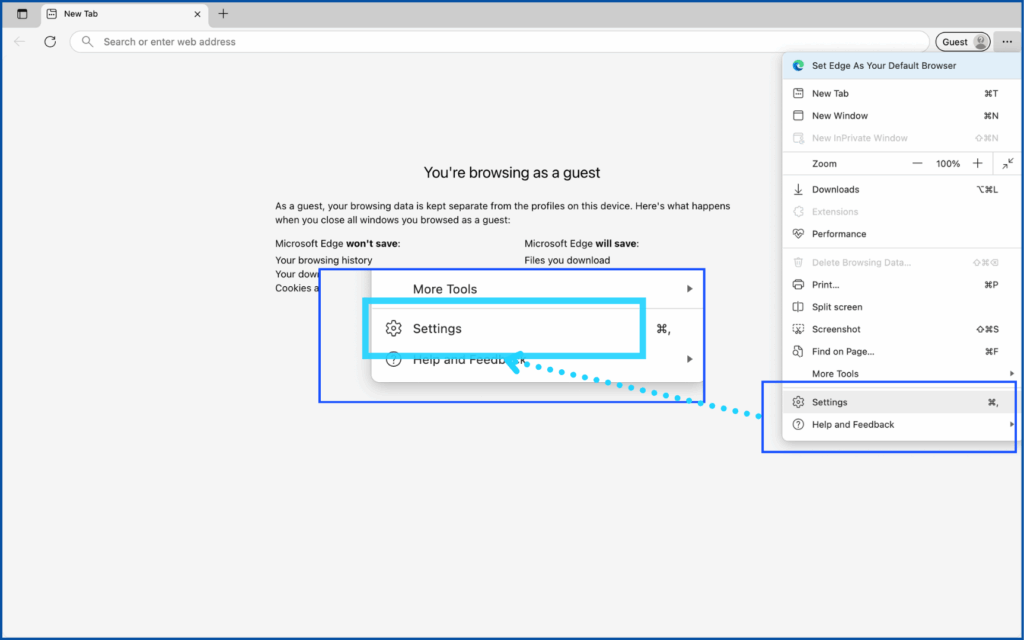Choose the Screenshot menu entry
Viewport: 1024px width, 640px height.
pyautogui.click(x=836, y=329)
